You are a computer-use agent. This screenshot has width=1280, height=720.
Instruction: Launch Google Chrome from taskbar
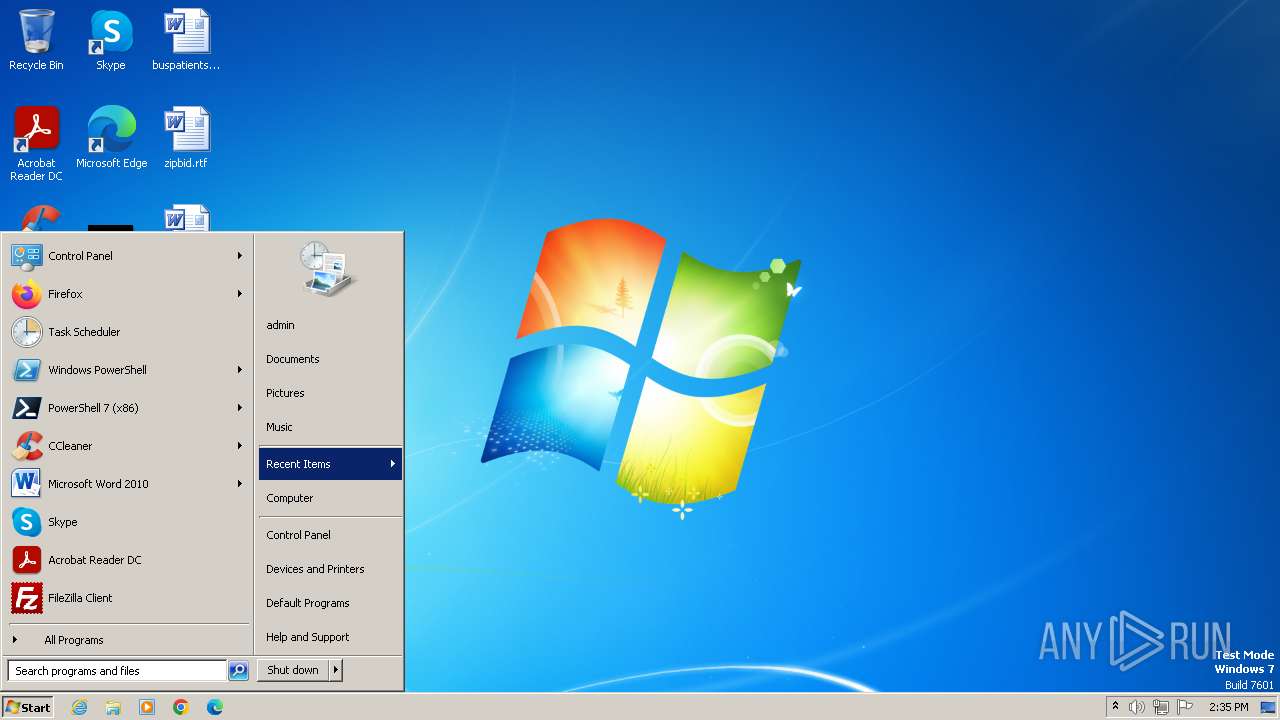point(181,707)
